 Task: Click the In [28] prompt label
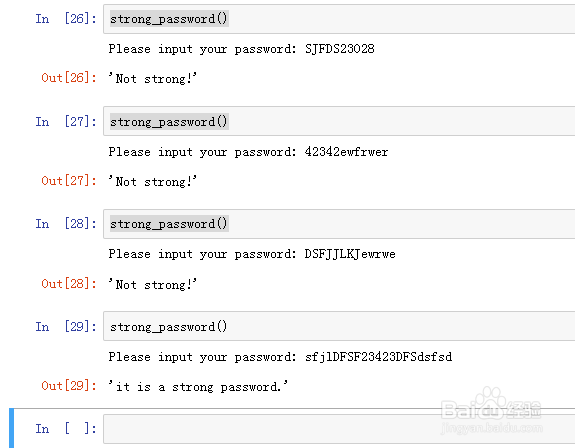(x=66, y=223)
